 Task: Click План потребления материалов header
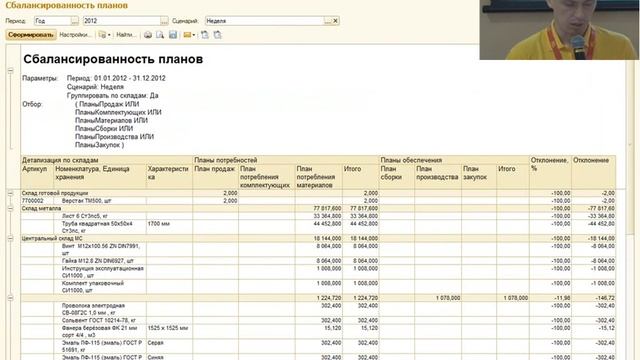pyautogui.click(x=318, y=176)
